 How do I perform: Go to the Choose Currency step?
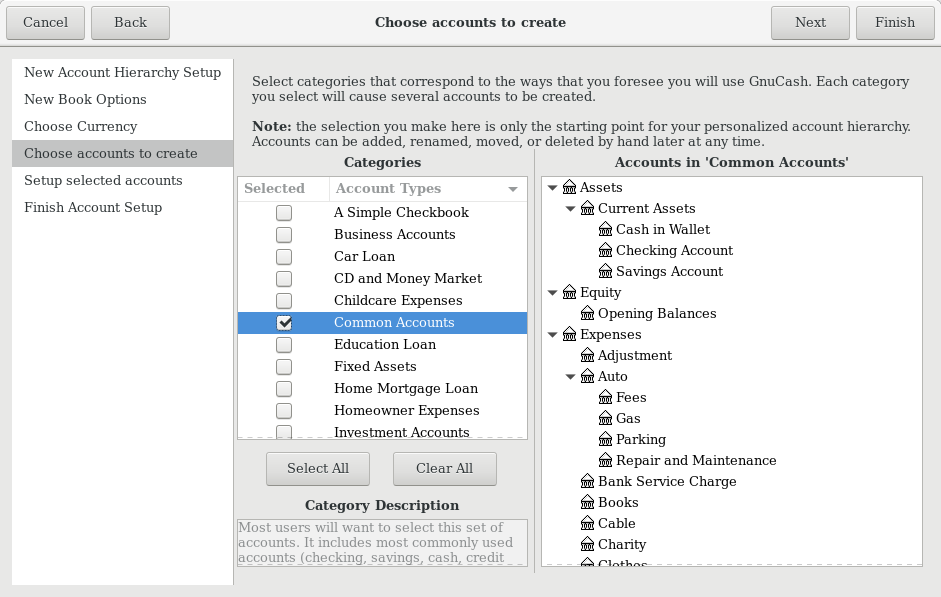tap(81, 126)
